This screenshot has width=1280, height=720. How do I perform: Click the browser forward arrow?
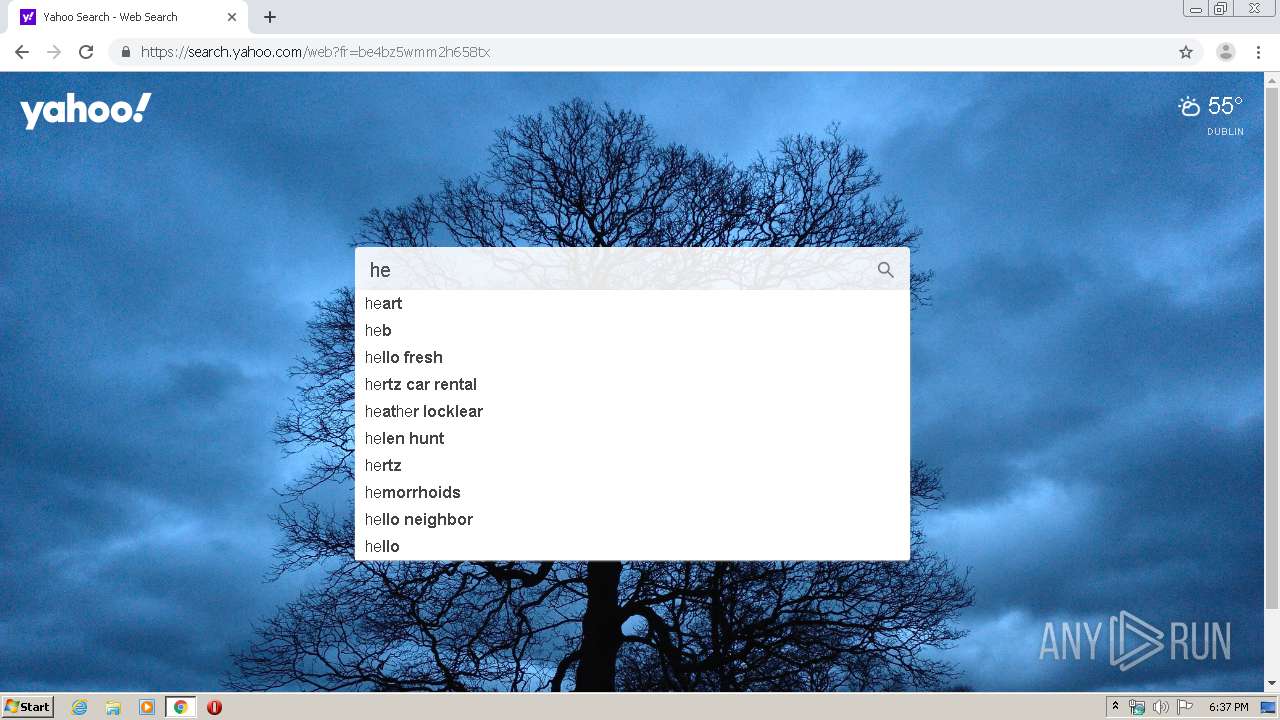click(x=54, y=52)
